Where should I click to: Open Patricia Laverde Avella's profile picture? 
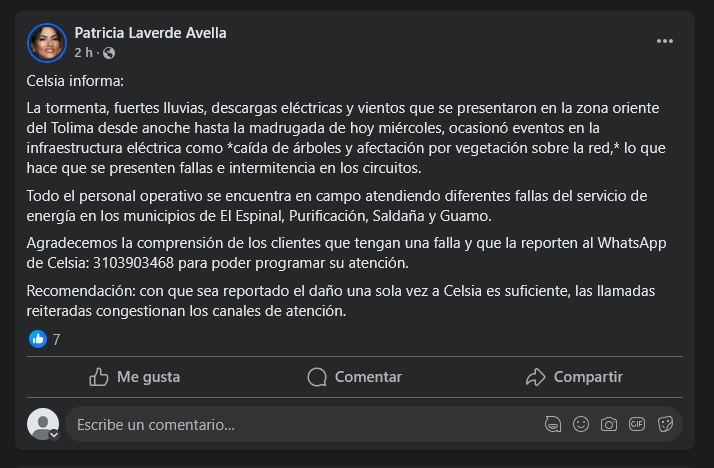47,43
